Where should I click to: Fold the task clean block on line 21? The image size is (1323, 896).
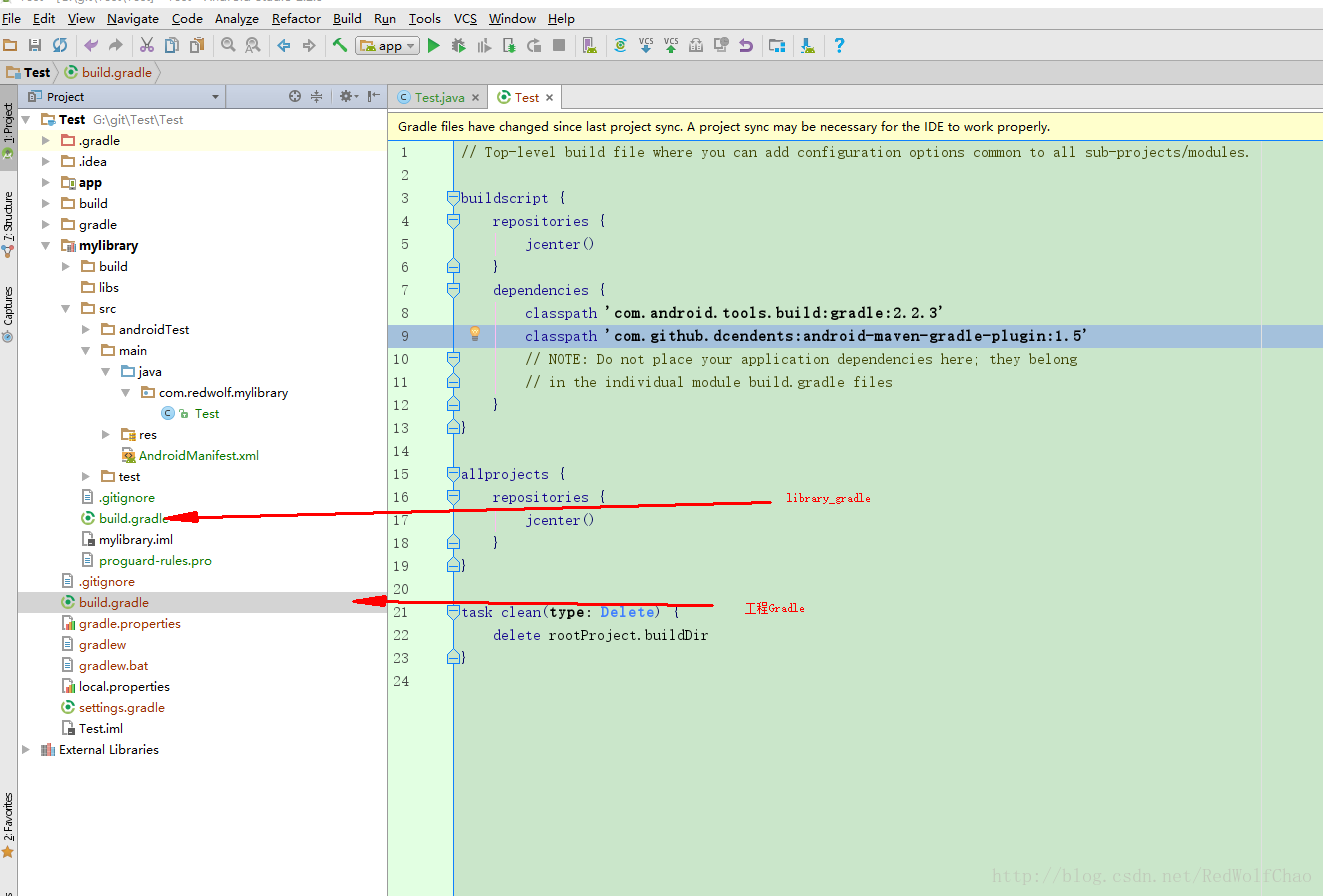click(453, 612)
